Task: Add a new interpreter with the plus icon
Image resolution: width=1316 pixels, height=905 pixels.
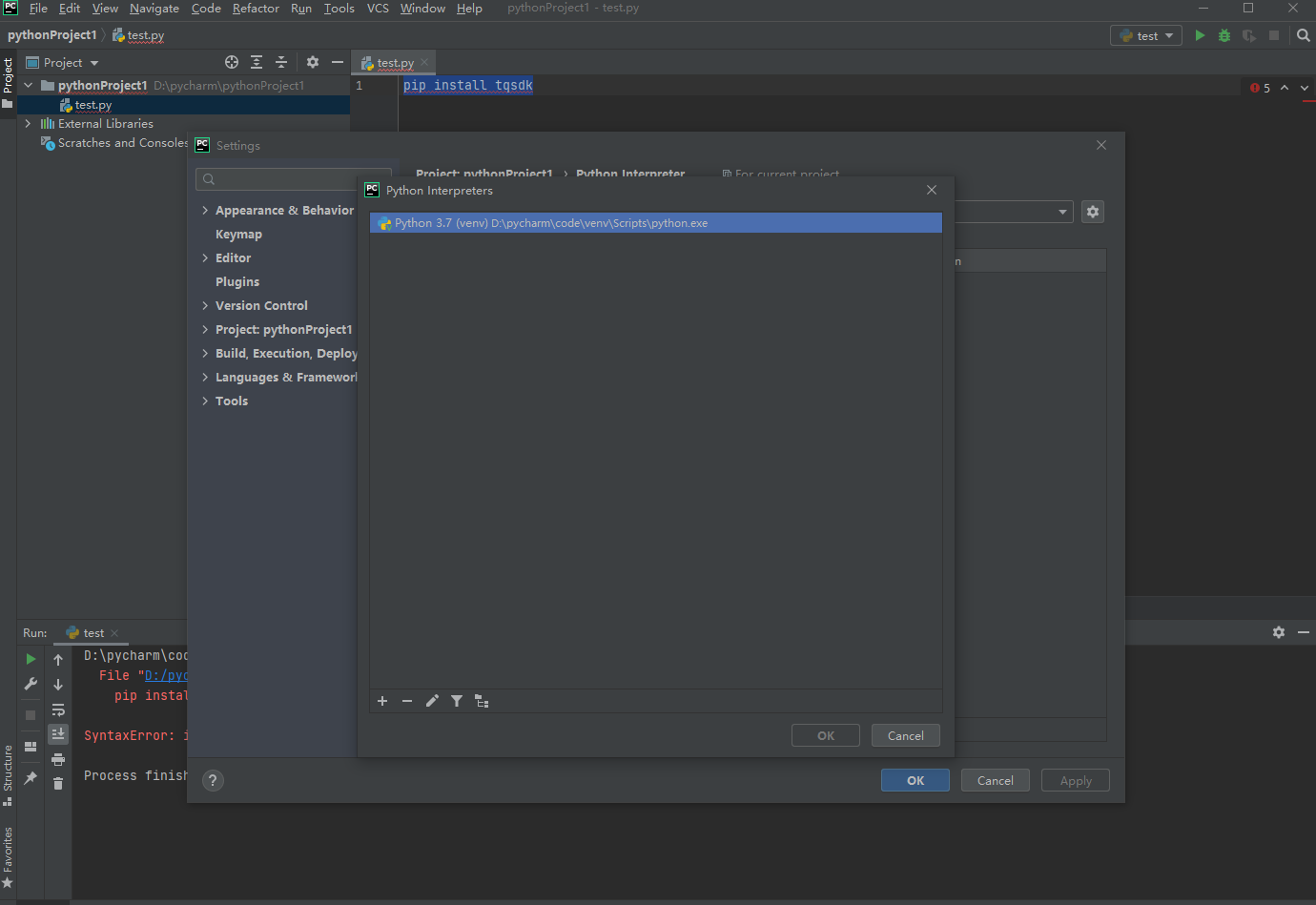Action: click(x=382, y=701)
